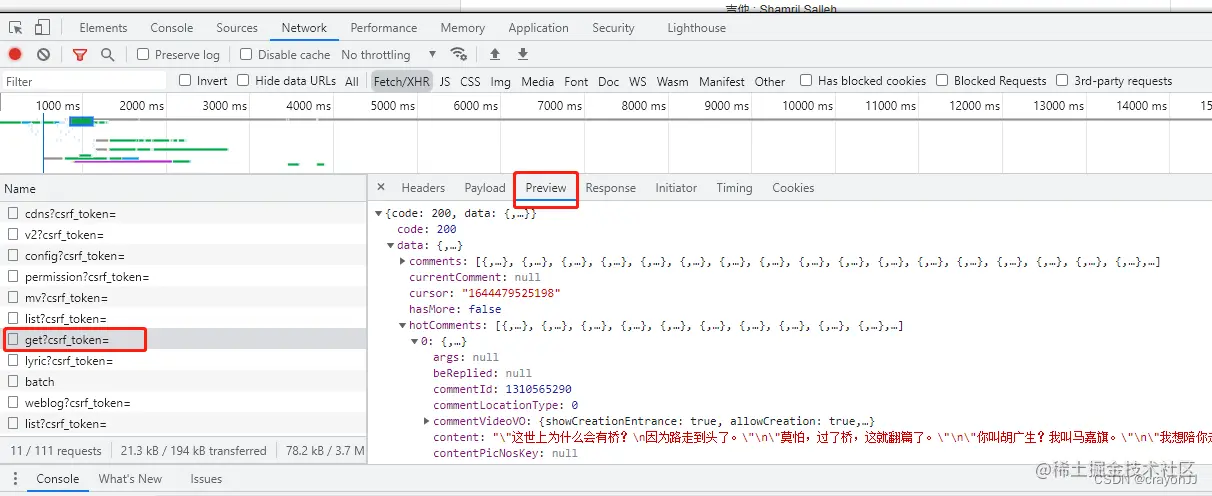
Task: Toggle the red filter funnel icon
Action: tap(80, 54)
